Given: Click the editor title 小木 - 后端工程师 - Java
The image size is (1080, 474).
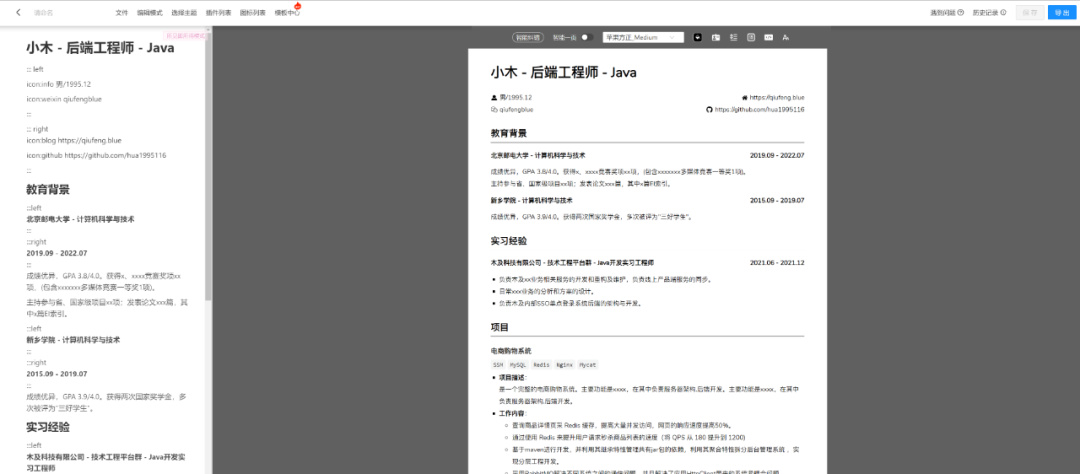Looking at the screenshot, I should [x=101, y=48].
